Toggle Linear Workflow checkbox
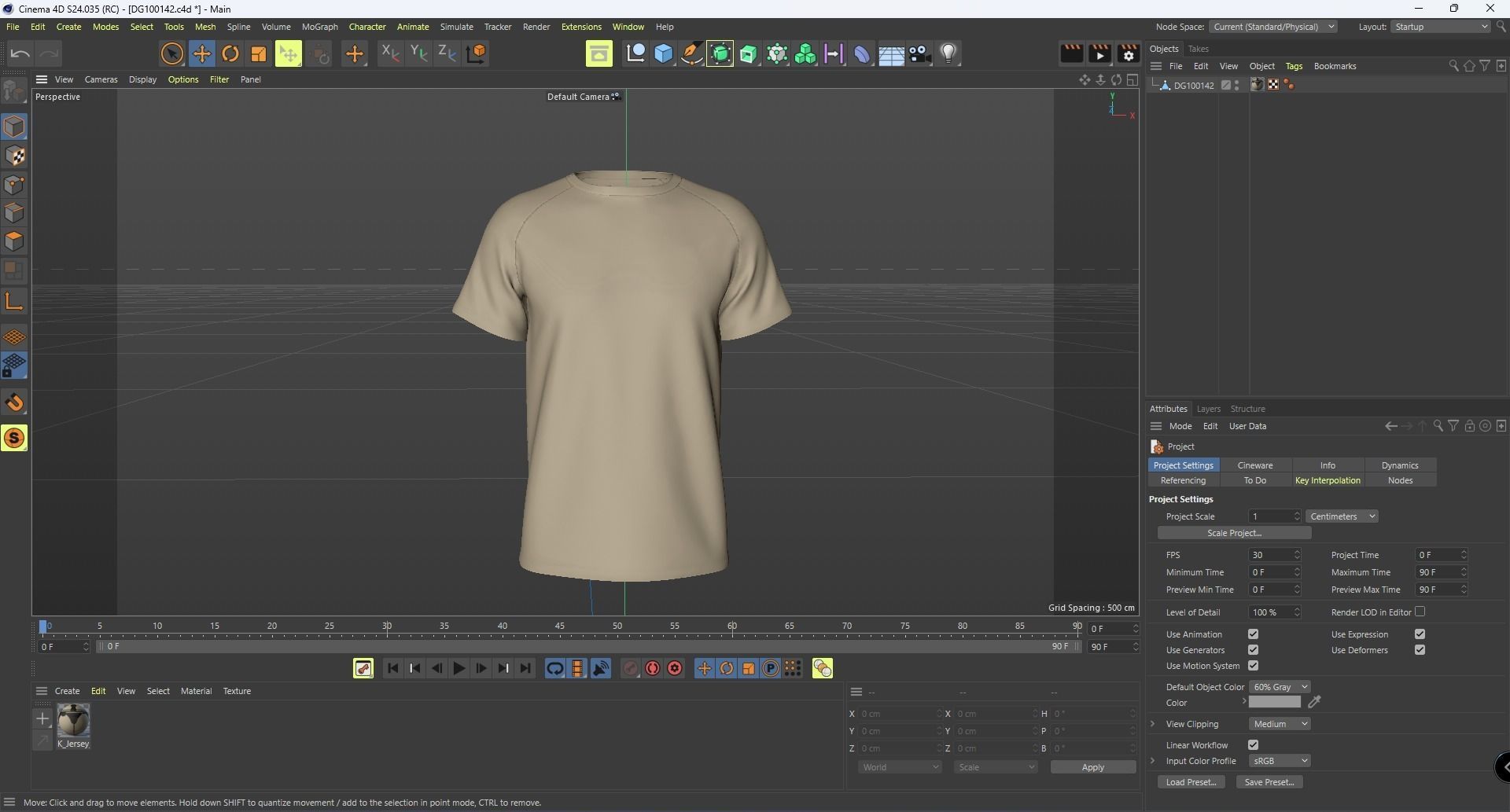1510x812 pixels. coord(1253,745)
